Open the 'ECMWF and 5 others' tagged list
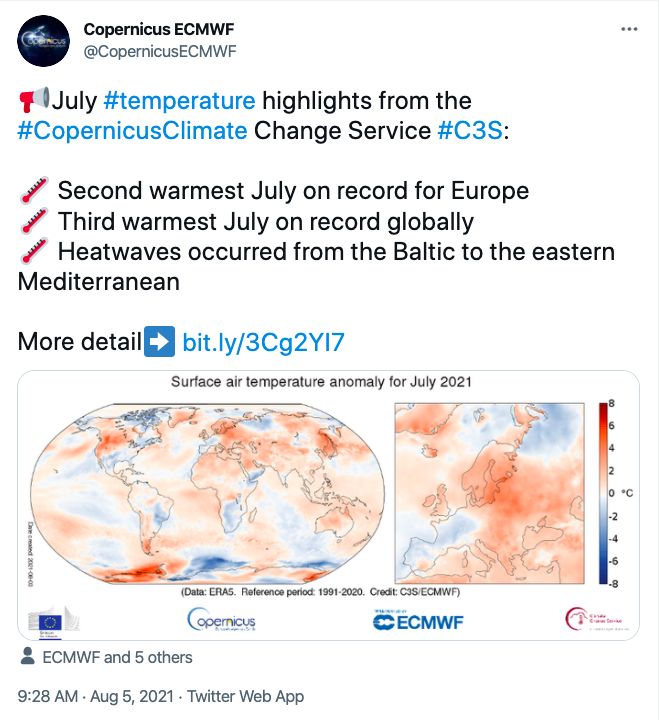The image size is (660, 720). [x=118, y=657]
